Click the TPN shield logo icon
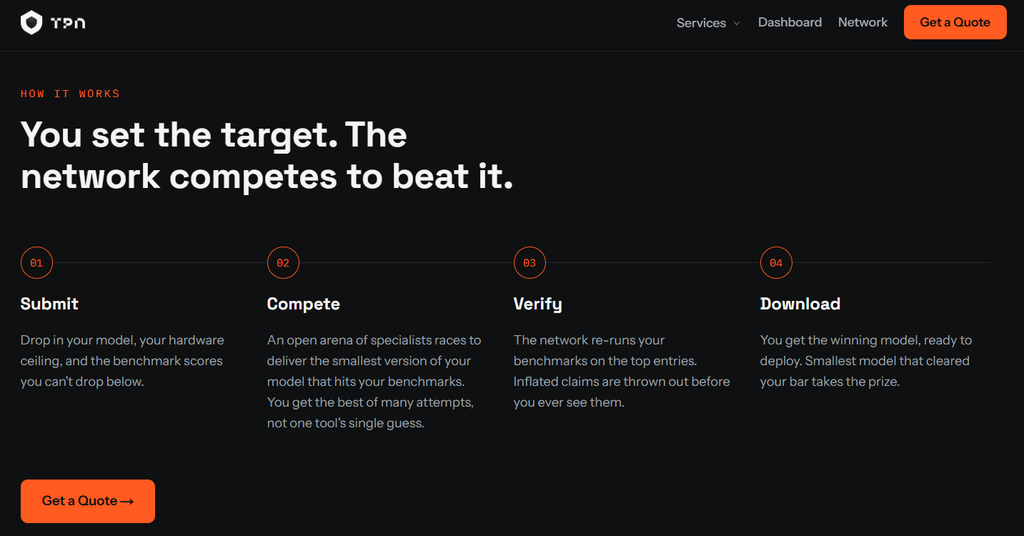Viewport: 1024px width, 536px height. (x=31, y=22)
